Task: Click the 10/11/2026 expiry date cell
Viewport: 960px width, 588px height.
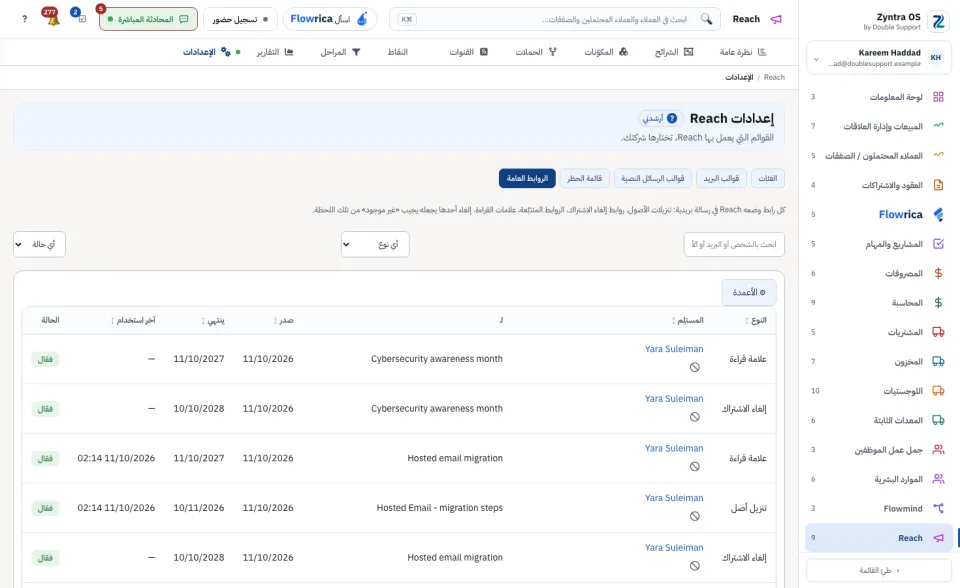Action: tap(198, 508)
